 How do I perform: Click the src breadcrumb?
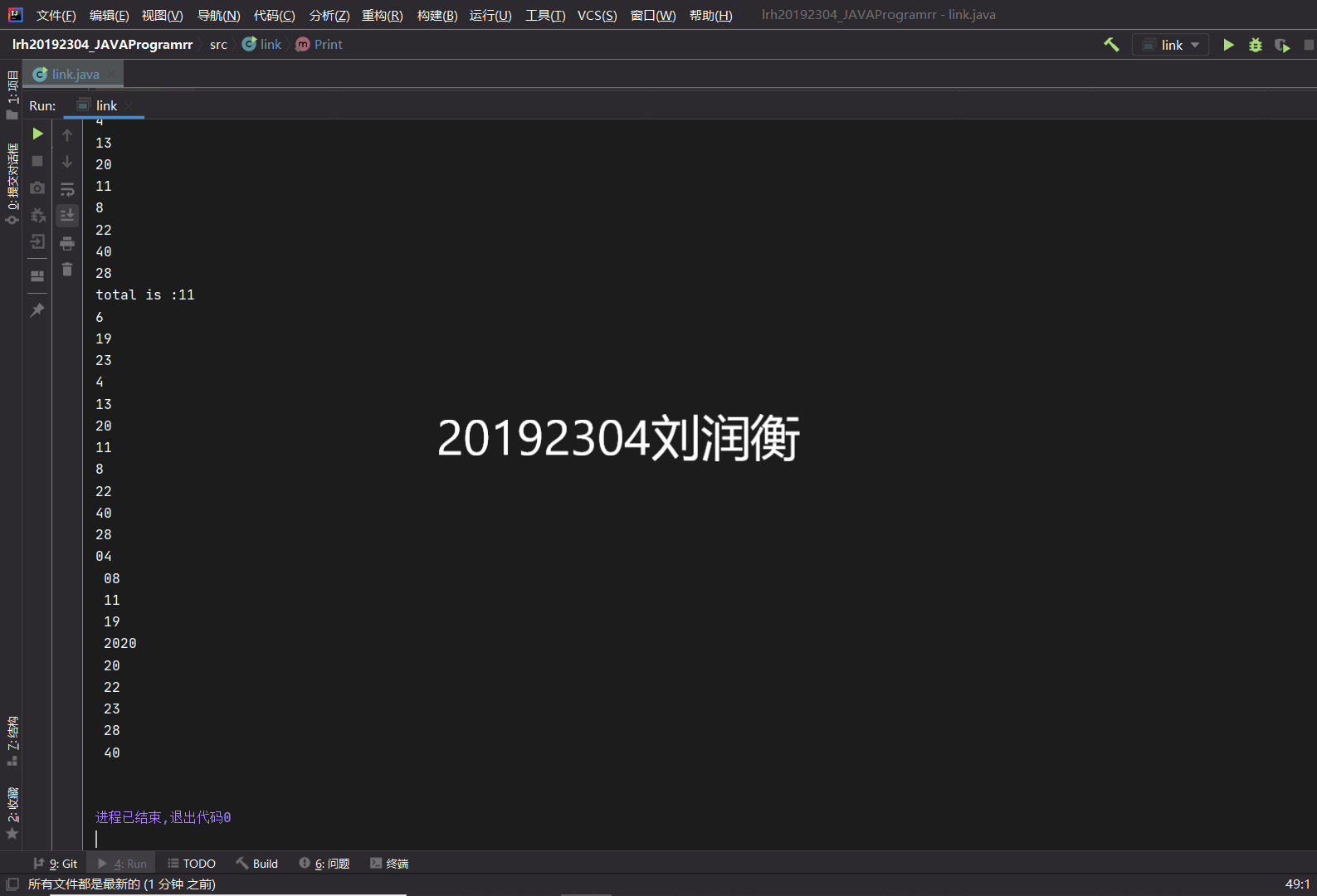218,45
